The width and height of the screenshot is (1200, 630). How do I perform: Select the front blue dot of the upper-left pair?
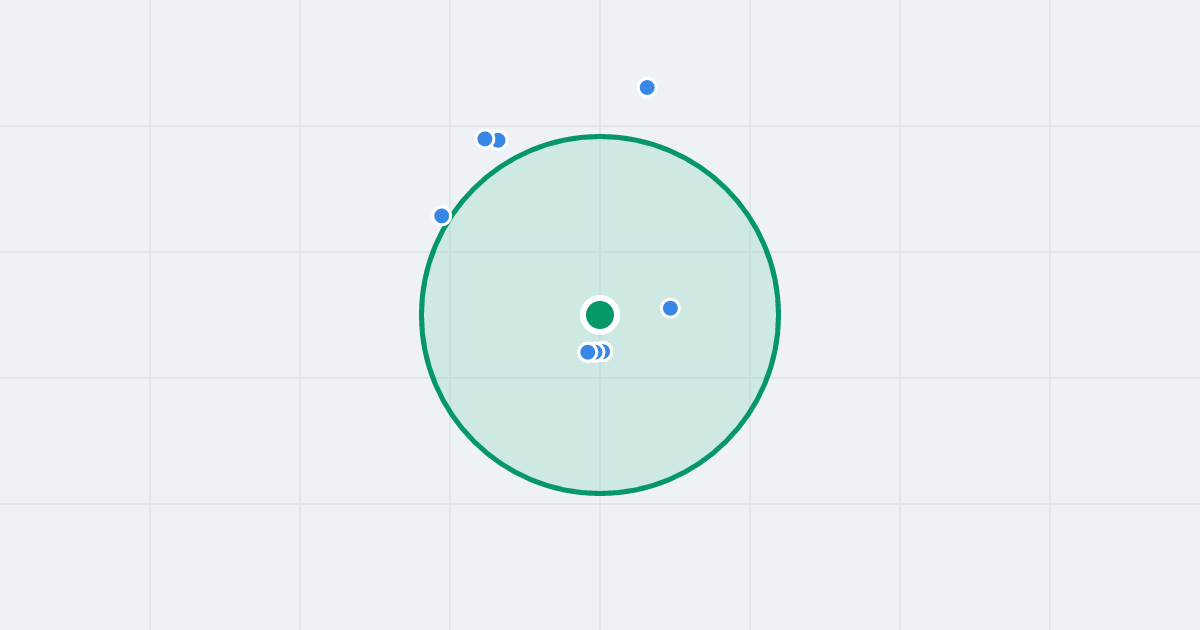coord(485,139)
